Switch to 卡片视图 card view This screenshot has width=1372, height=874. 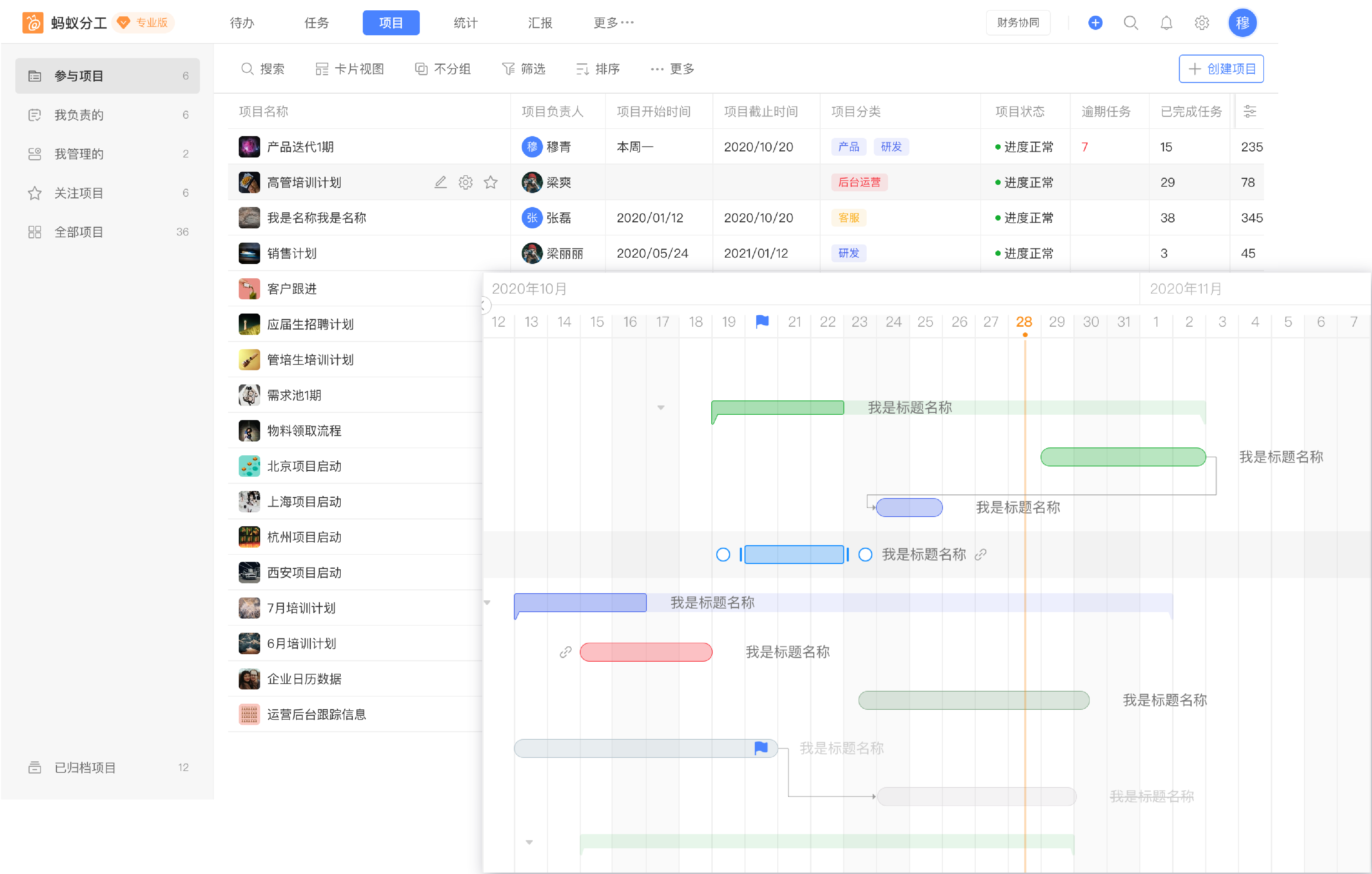pyautogui.click(x=350, y=69)
